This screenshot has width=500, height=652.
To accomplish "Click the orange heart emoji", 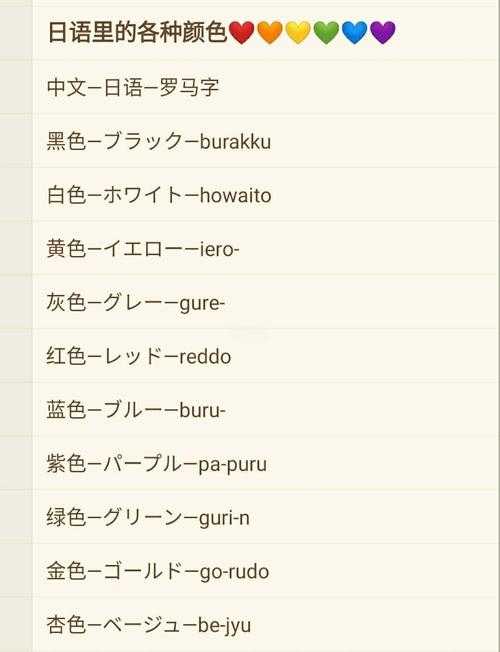I will click(x=270, y=32).
